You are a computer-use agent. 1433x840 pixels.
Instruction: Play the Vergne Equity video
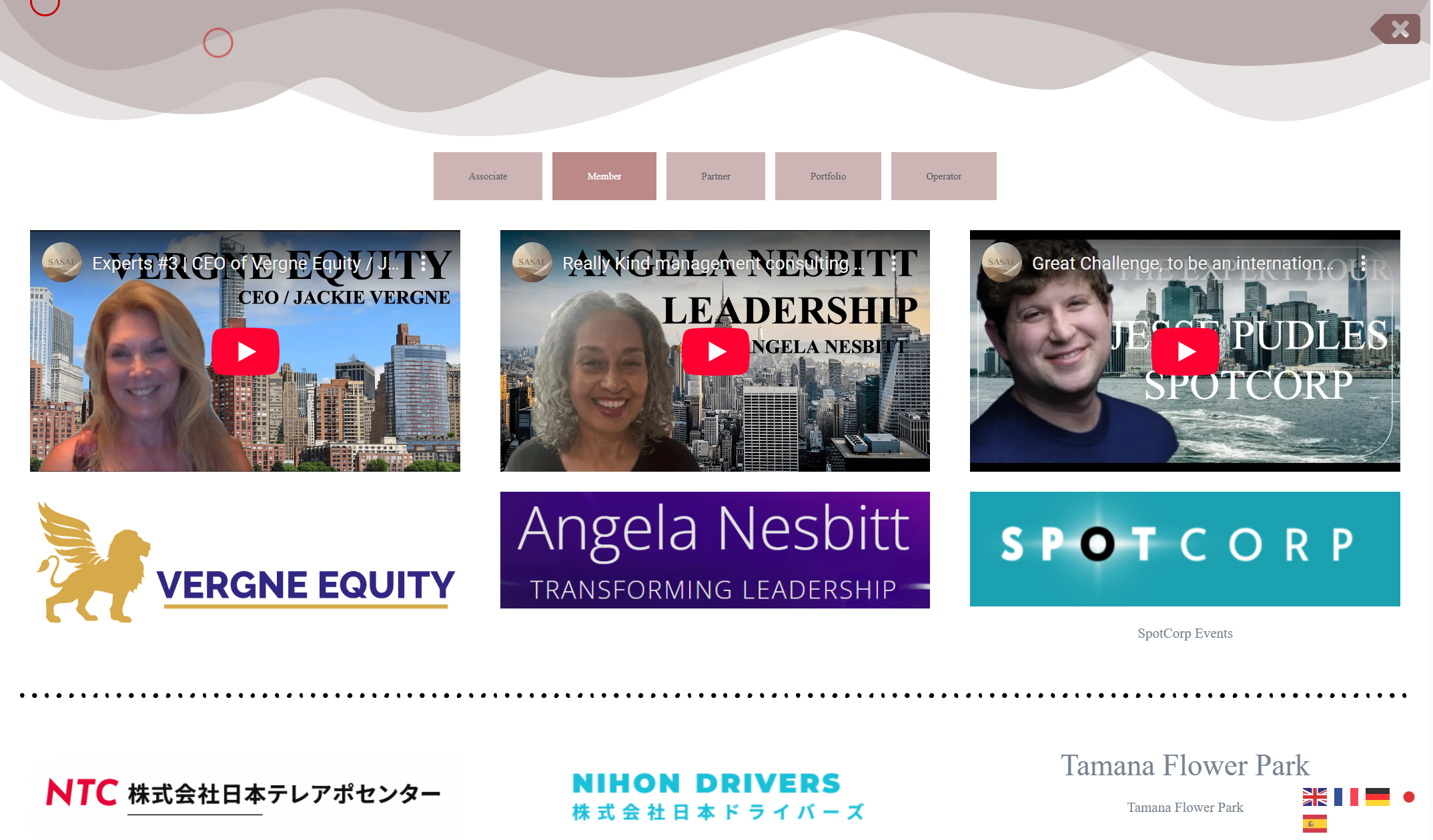coord(246,352)
